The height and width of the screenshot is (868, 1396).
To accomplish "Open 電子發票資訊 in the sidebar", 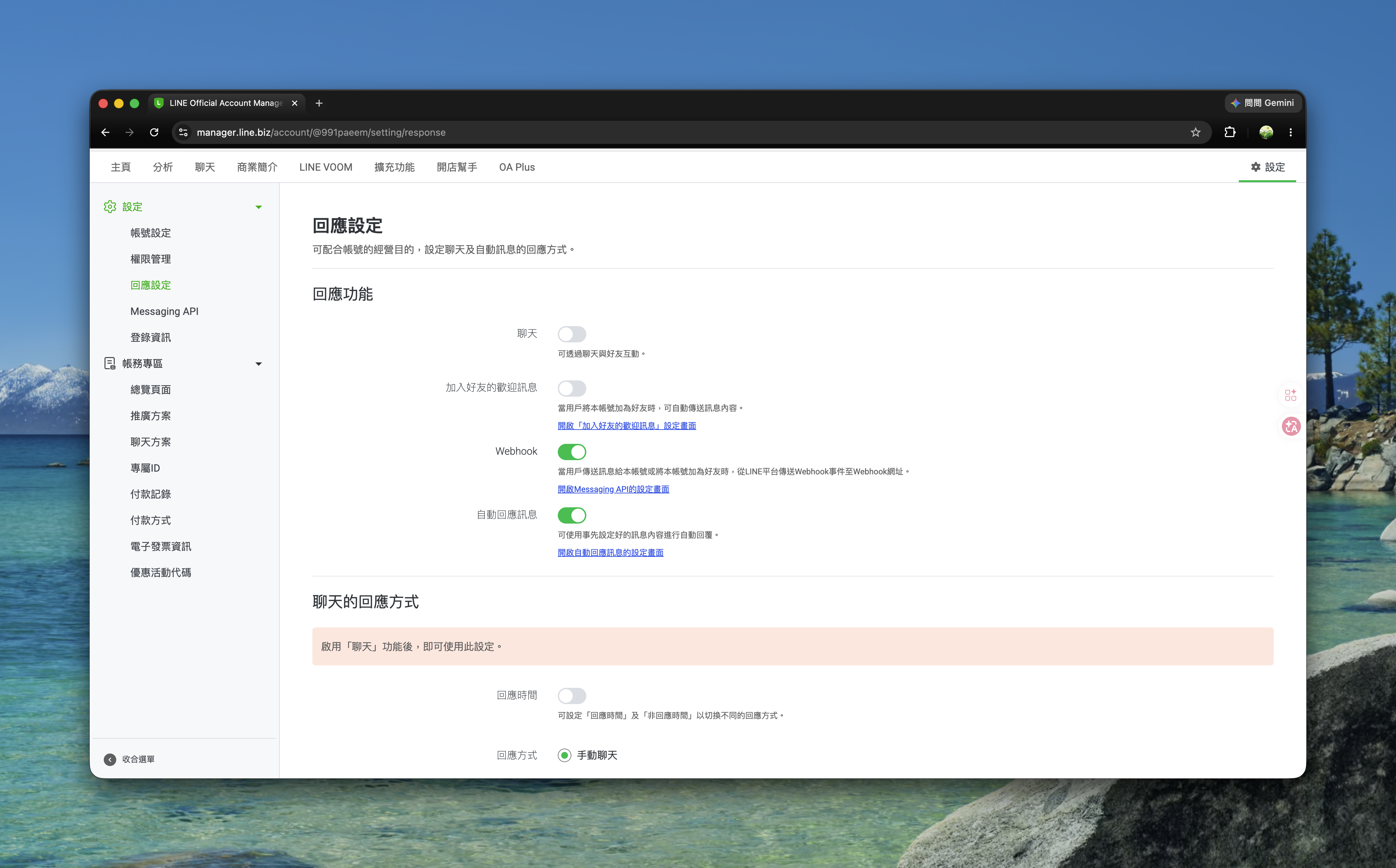I will coord(161,546).
